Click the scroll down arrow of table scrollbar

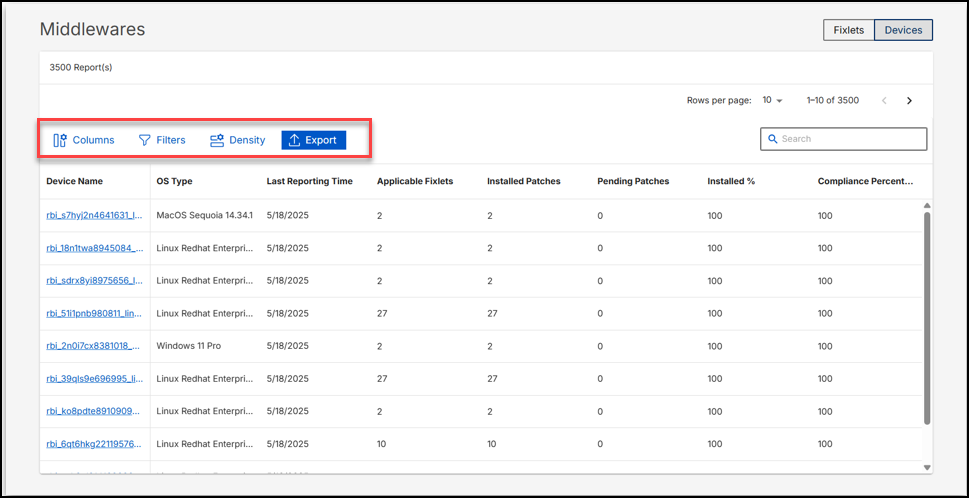click(x=926, y=468)
